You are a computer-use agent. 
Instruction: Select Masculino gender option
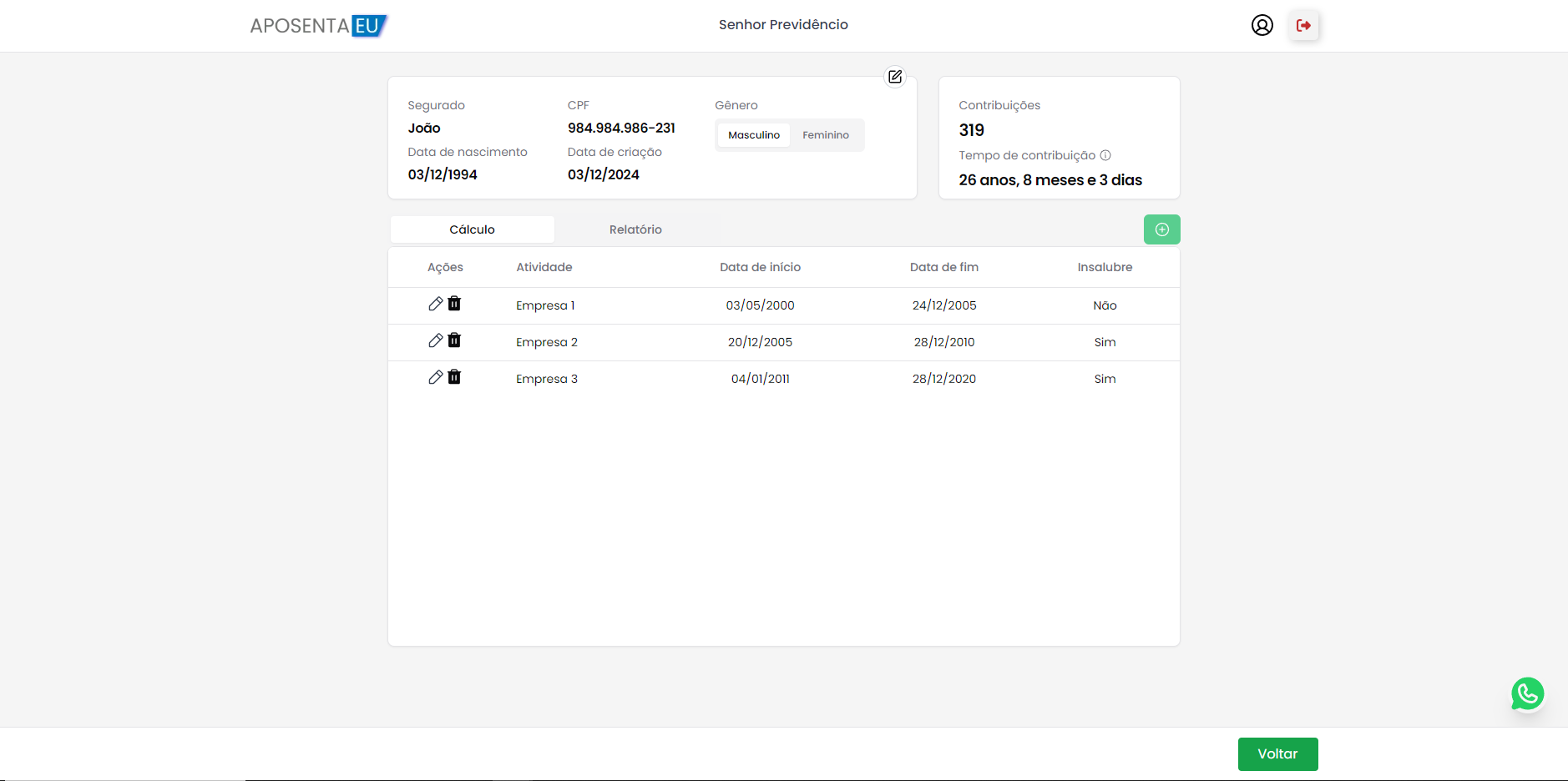click(x=754, y=135)
